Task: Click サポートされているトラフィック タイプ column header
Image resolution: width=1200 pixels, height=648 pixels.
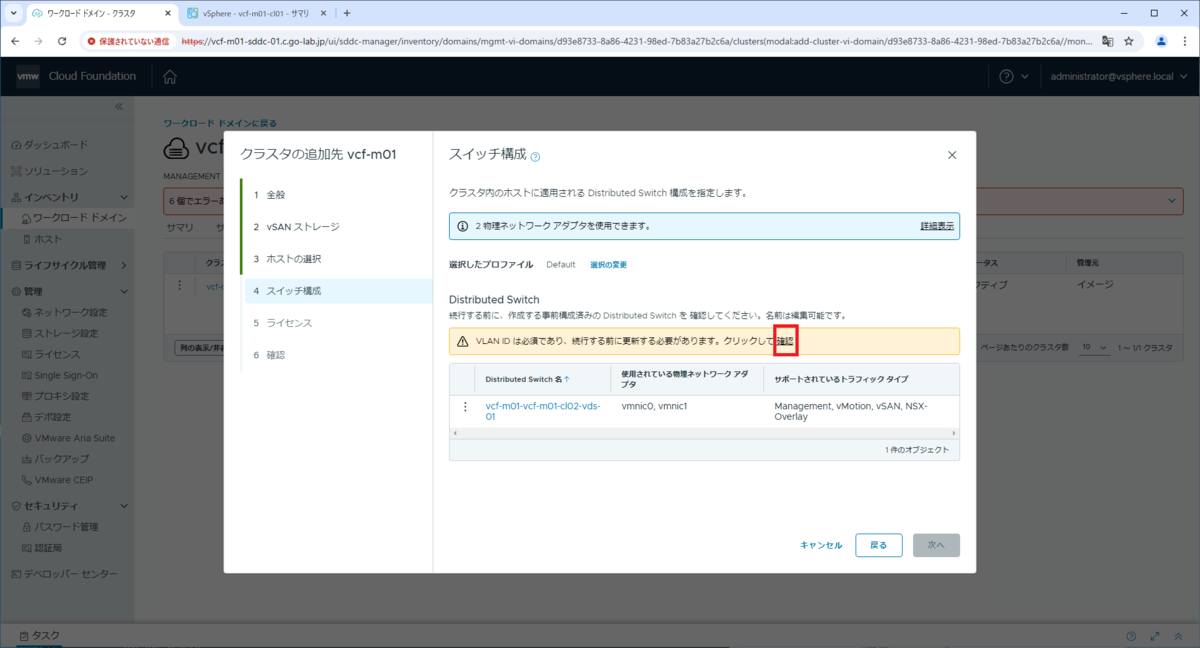Action: pos(841,380)
